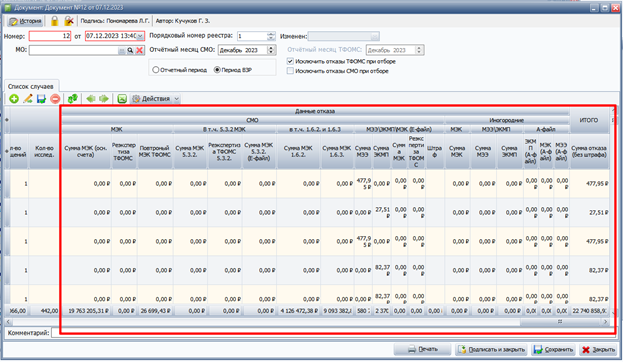The image size is (624, 363).
Task: Clear the МО field with red X
Action: (139, 51)
